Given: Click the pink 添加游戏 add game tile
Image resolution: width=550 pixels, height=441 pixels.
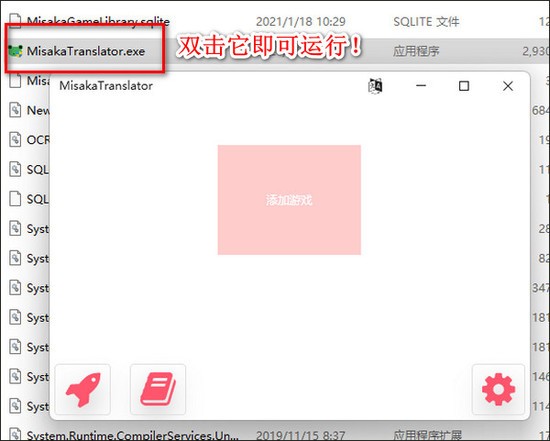Looking at the screenshot, I should (289, 200).
